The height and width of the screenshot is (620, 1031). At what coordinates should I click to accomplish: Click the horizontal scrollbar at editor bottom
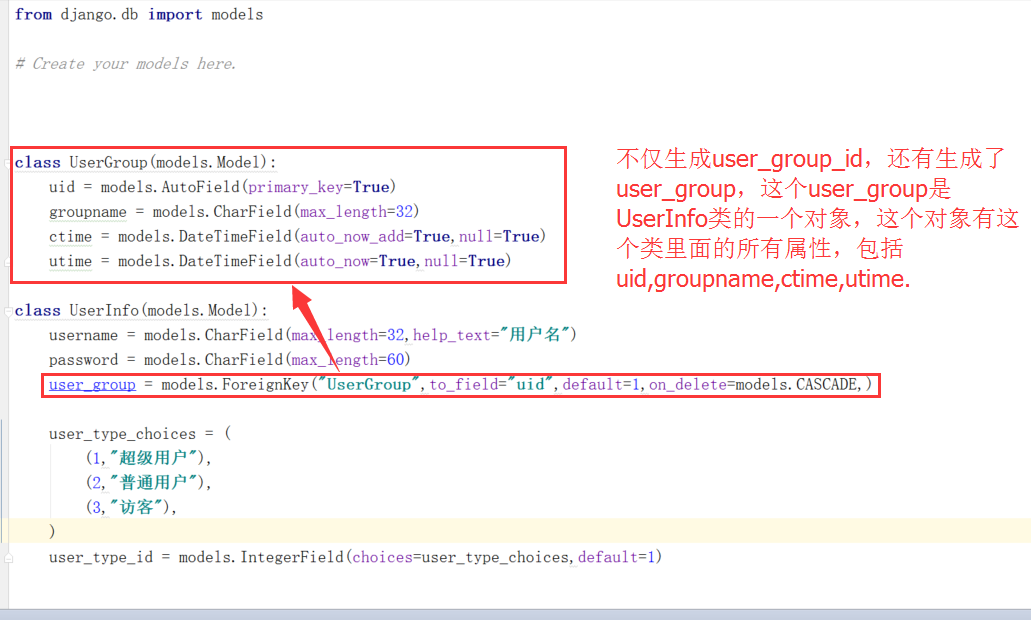coord(515,613)
